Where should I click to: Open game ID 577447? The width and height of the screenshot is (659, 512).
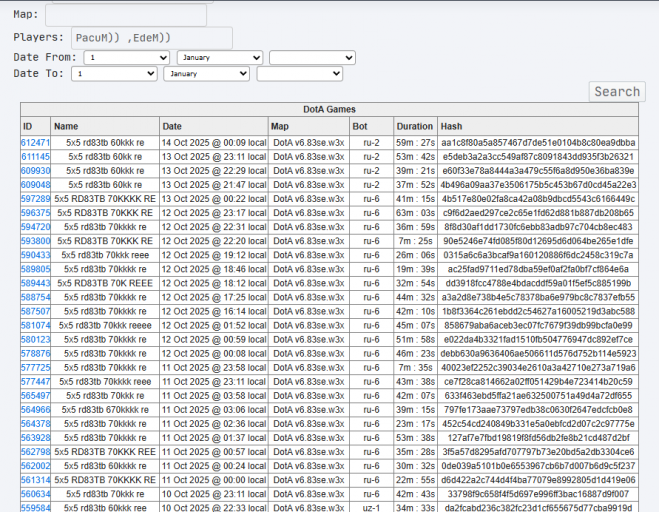(x=35, y=382)
